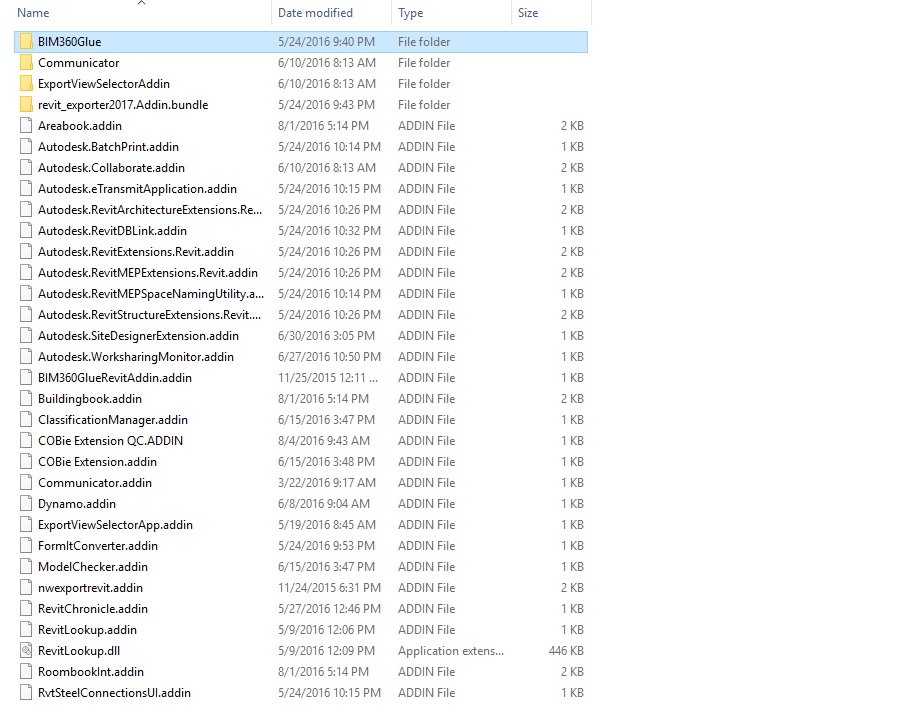Click the ExportViewSelectorAddin folder icon
918x717 pixels.
pyautogui.click(x=26, y=84)
